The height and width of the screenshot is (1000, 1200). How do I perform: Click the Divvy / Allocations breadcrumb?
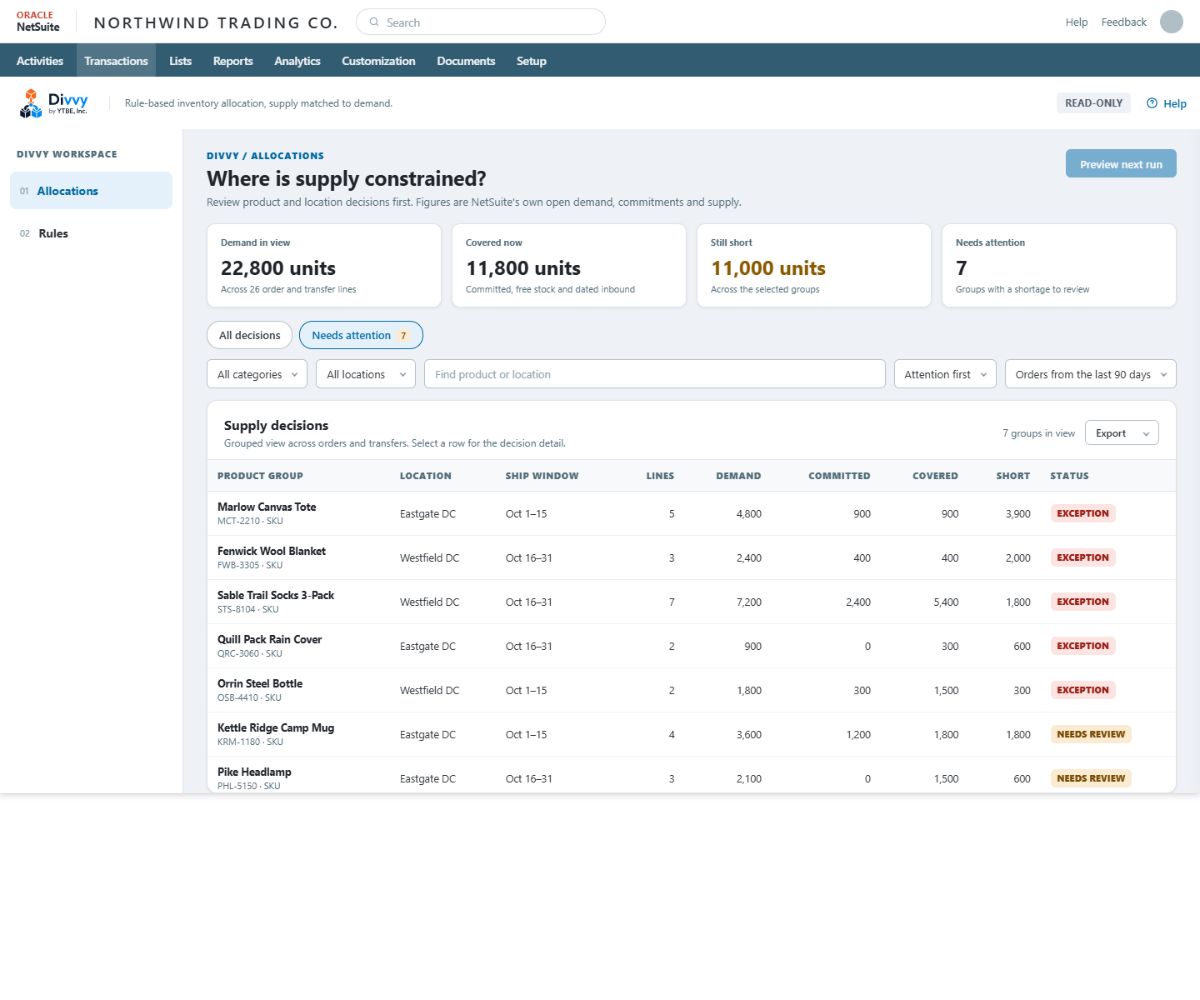pos(265,156)
